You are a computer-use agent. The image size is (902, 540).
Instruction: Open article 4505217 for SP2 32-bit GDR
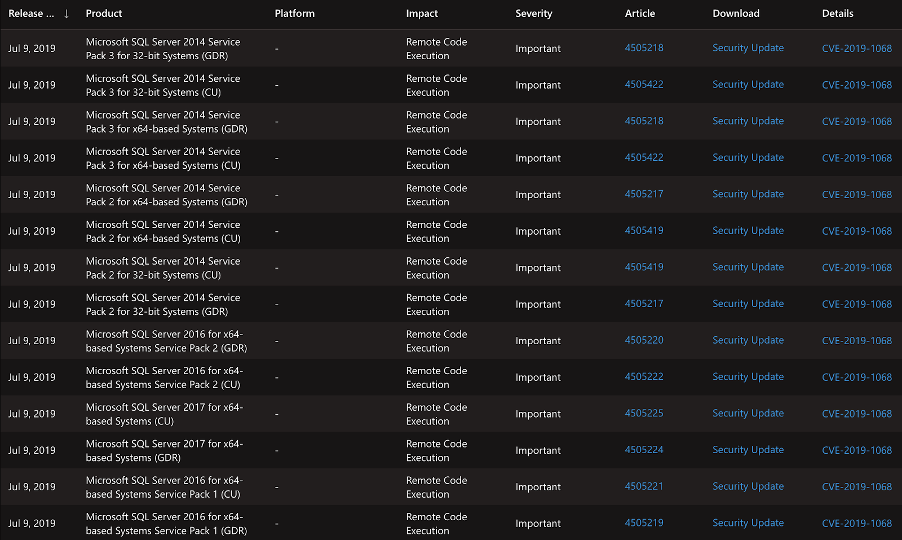(644, 304)
